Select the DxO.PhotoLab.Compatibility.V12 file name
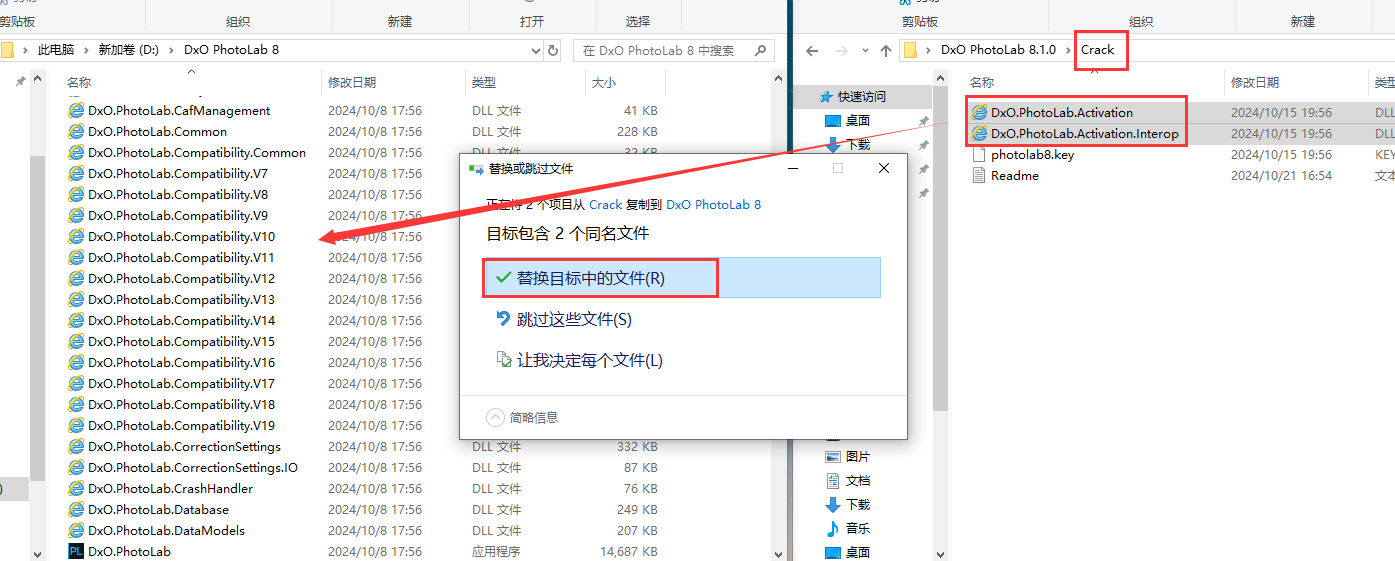This screenshot has width=1395, height=561. (x=181, y=279)
